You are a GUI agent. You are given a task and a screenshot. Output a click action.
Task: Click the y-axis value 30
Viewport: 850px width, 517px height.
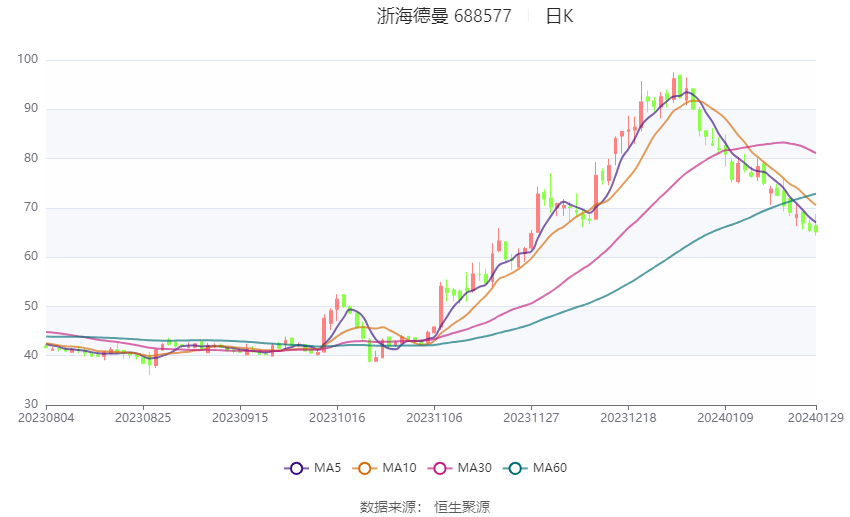31,404
